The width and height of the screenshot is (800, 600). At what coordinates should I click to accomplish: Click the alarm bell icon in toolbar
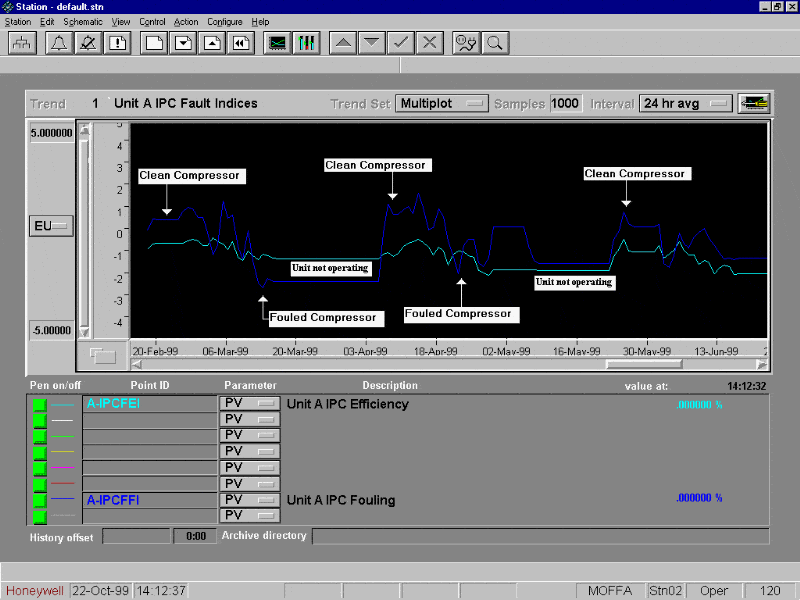click(x=57, y=43)
